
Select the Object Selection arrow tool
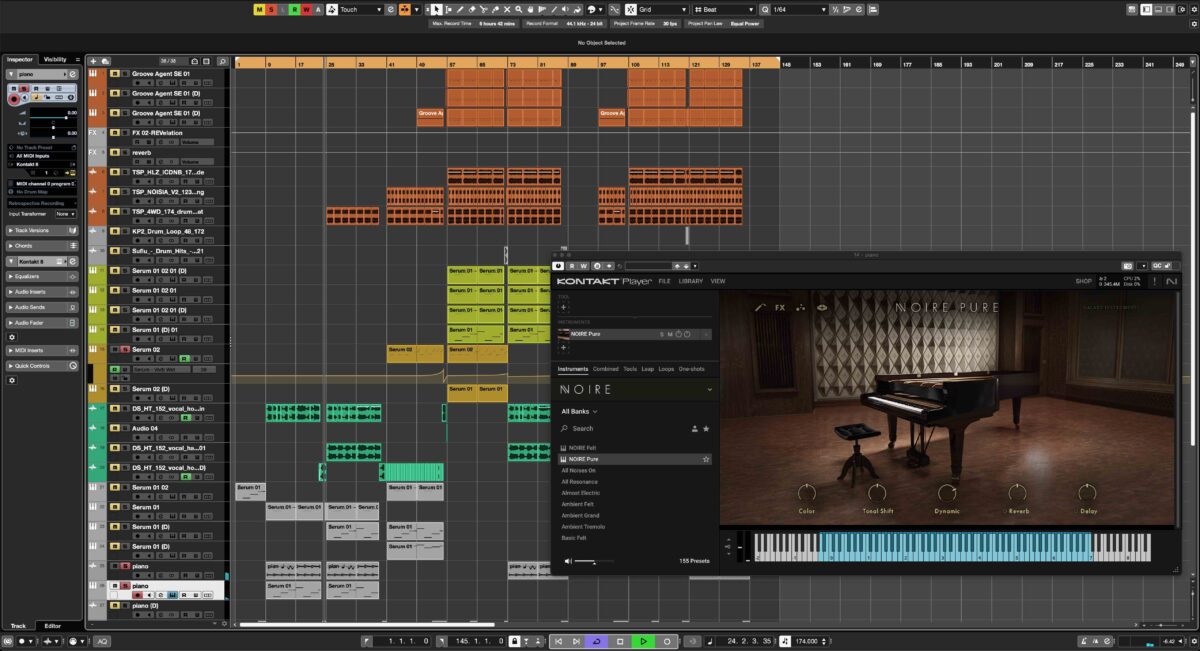(x=437, y=9)
